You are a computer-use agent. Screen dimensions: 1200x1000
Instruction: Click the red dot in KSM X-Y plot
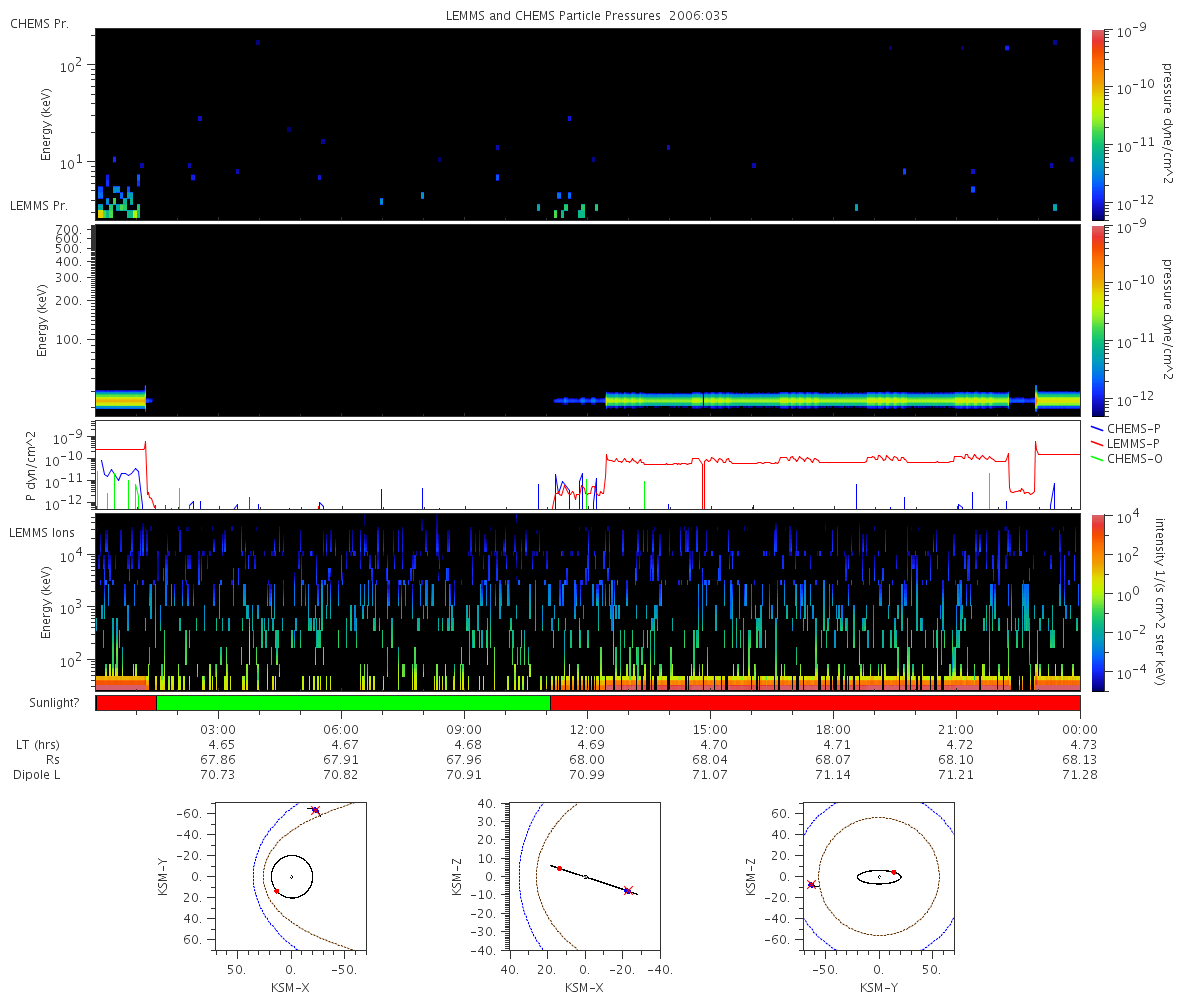click(x=277, y=891)
